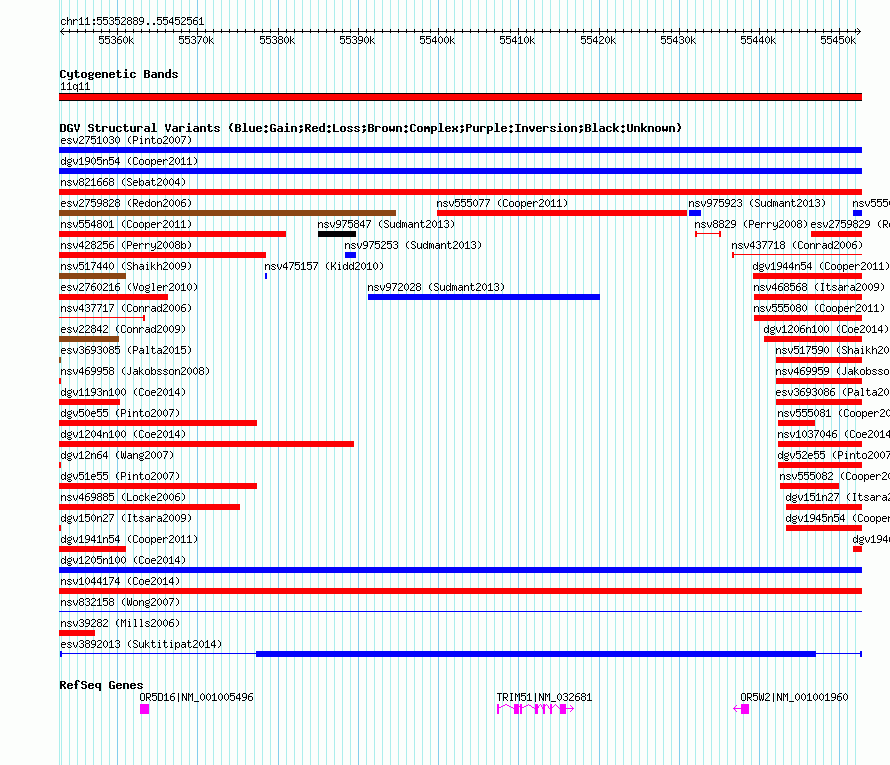The height and width of the screenshot is (765, 890).
Task: Select dgv50e55 (Pinto2007) label
Action: (120, 413)
